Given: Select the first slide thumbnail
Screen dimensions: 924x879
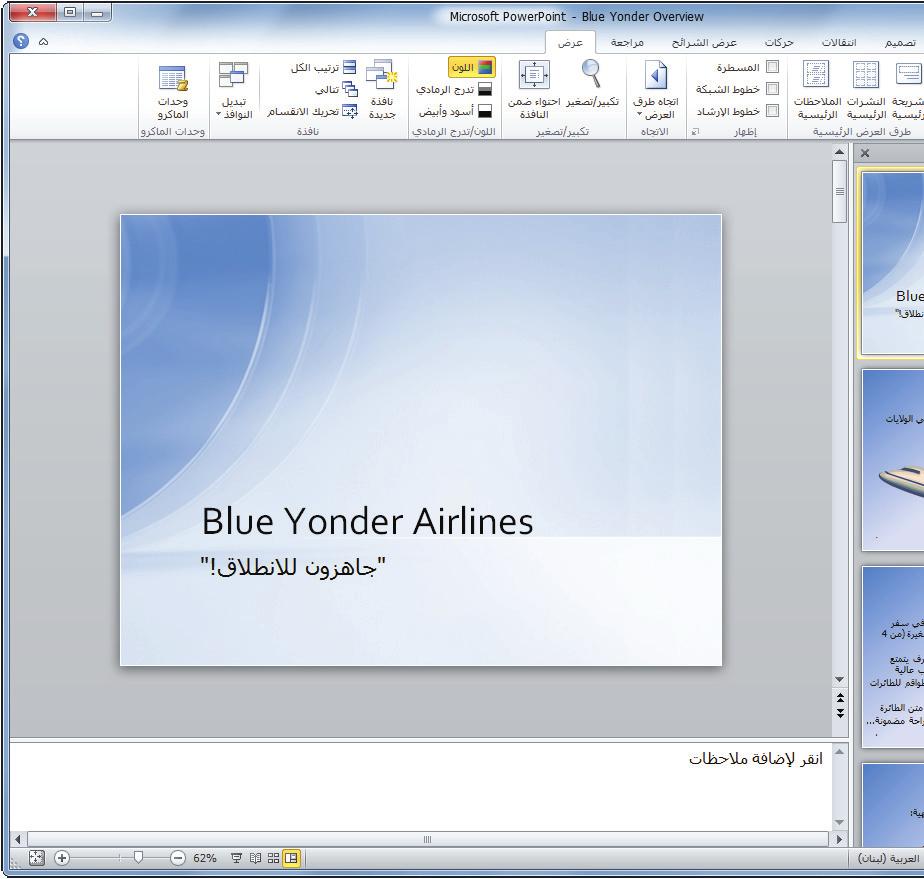Looking at the screenshot, I should [892, 263].
